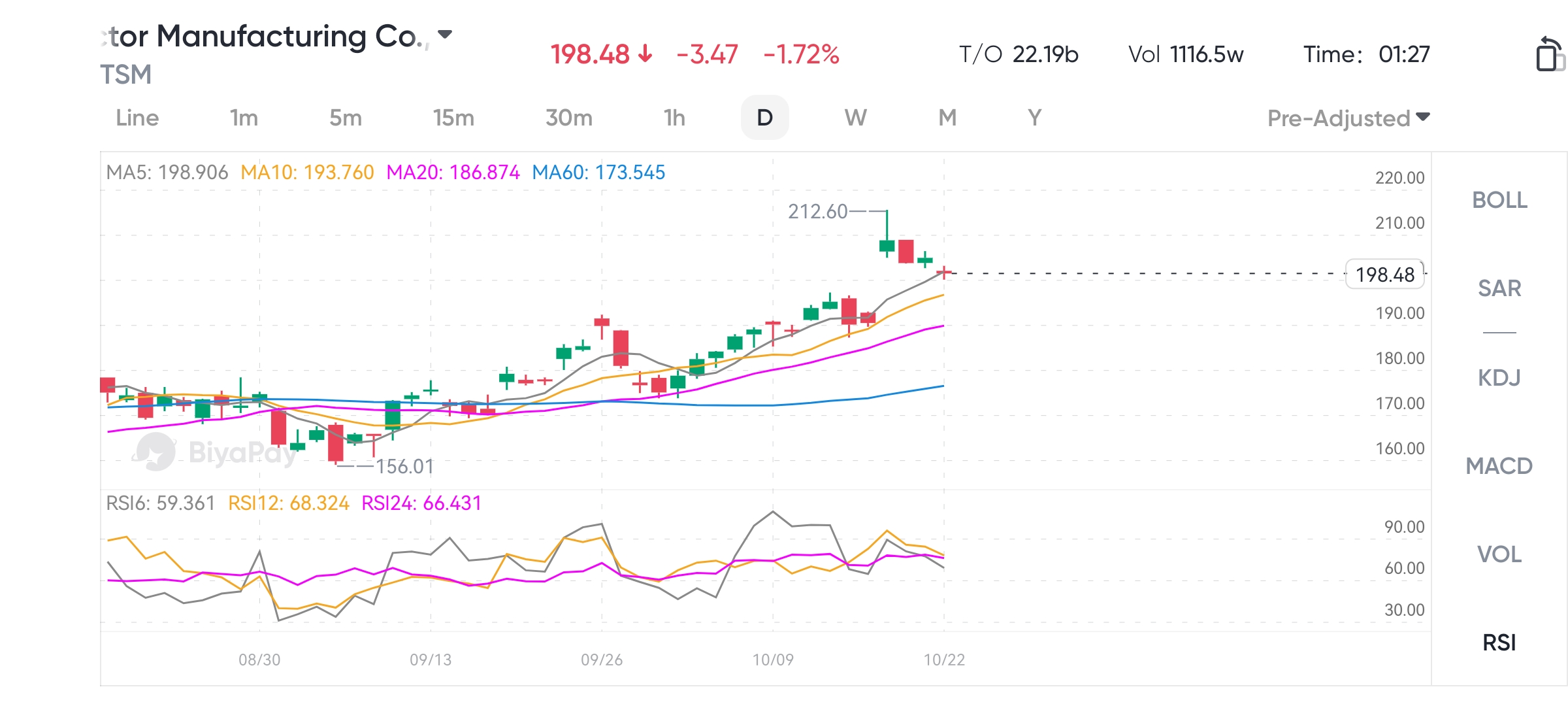Open the Pre-Adjusted dropdown

1348,118
